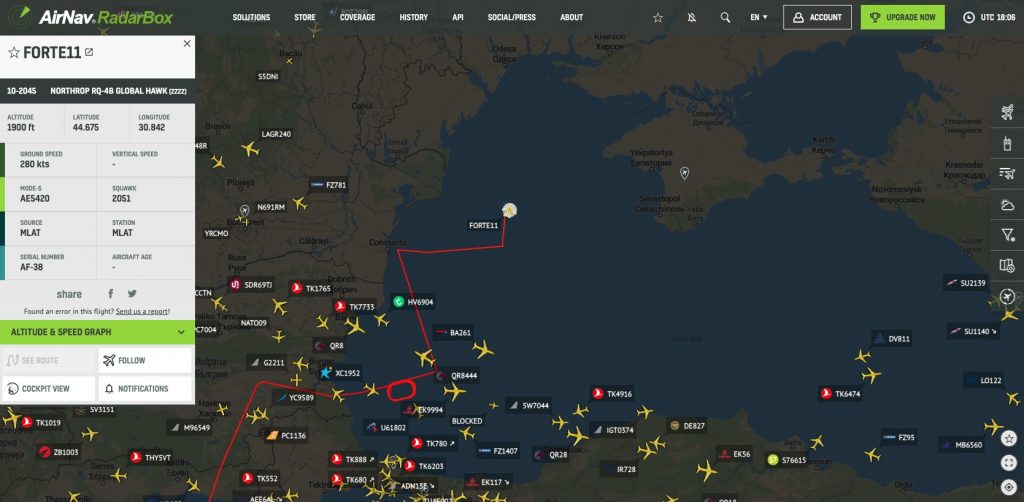Share flight on Facebook icon
The height and width of the screenshot is (502, 1024).
tap(111, 294)
